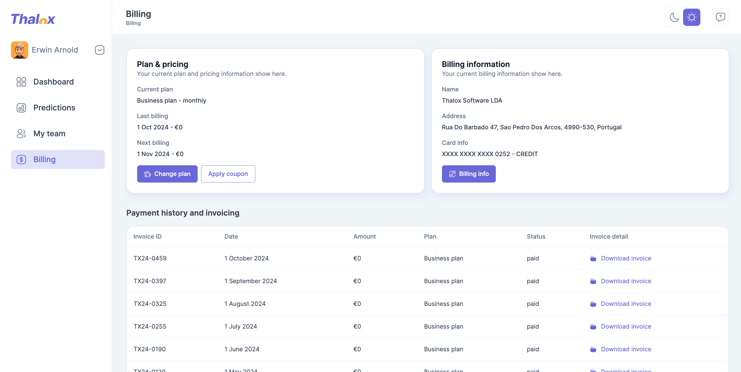Click the next billing 1 Nov 2024 value
Screen dimensions: 741x372
(x=160, y=154)
